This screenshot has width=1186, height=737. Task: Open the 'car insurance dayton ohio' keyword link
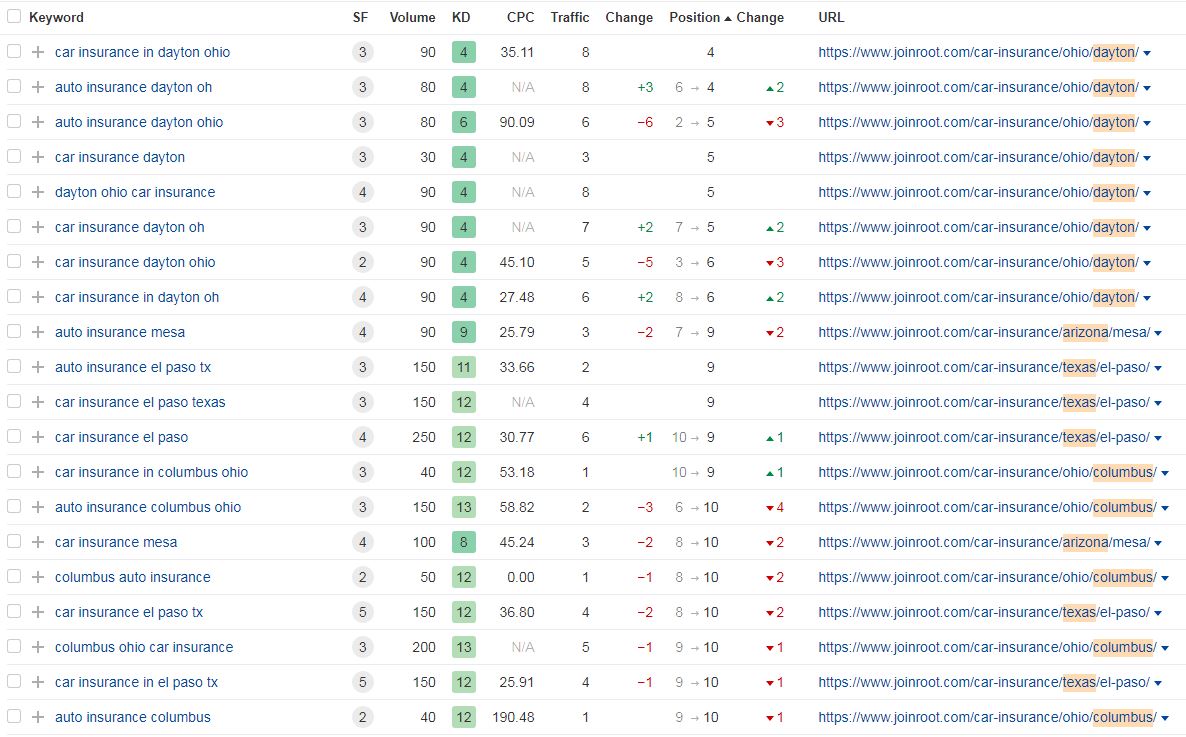tap(135, 262)
